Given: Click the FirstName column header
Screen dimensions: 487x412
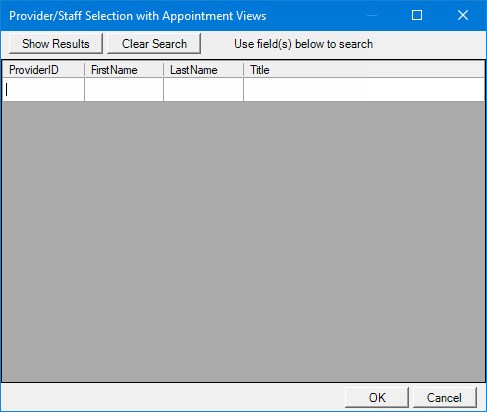Looking at the screenshot, I should click(x=124, y=70).
